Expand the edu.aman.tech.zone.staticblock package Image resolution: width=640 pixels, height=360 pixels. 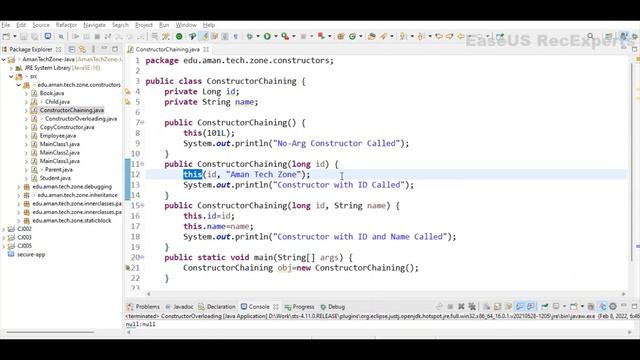pyautogui.click(x=19, y=220)
